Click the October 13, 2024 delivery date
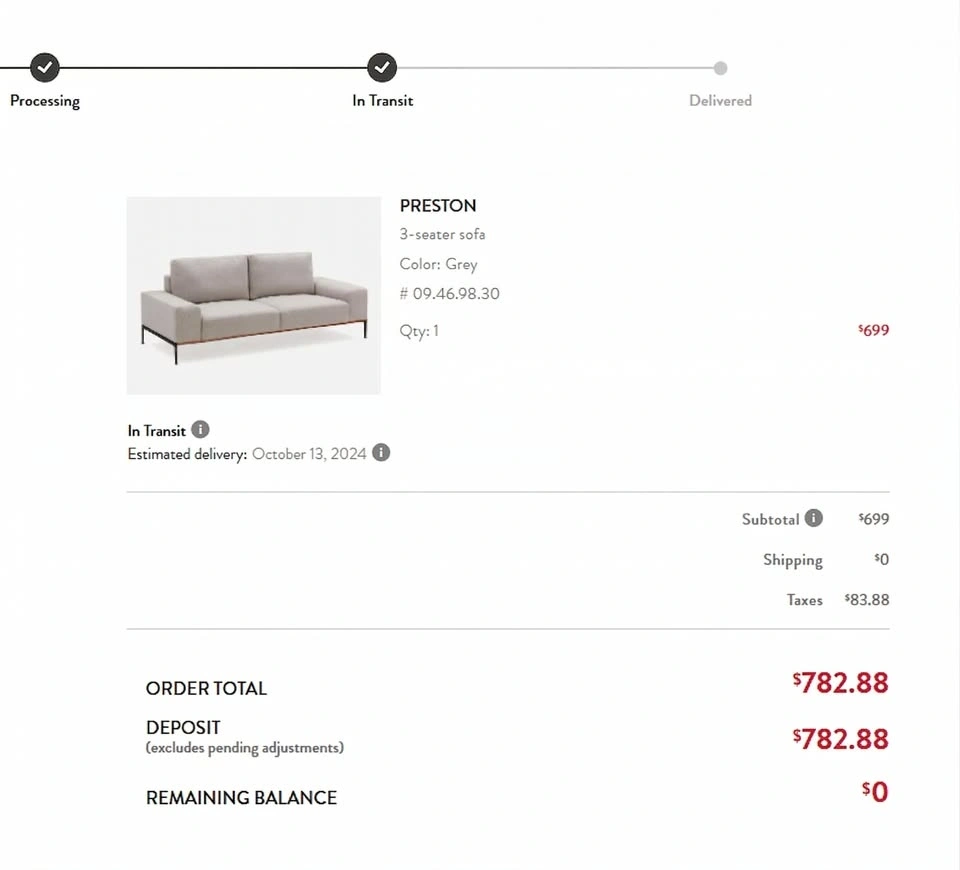Image resolution: width=960 pixels, height=870 pixels. (309, 453)
